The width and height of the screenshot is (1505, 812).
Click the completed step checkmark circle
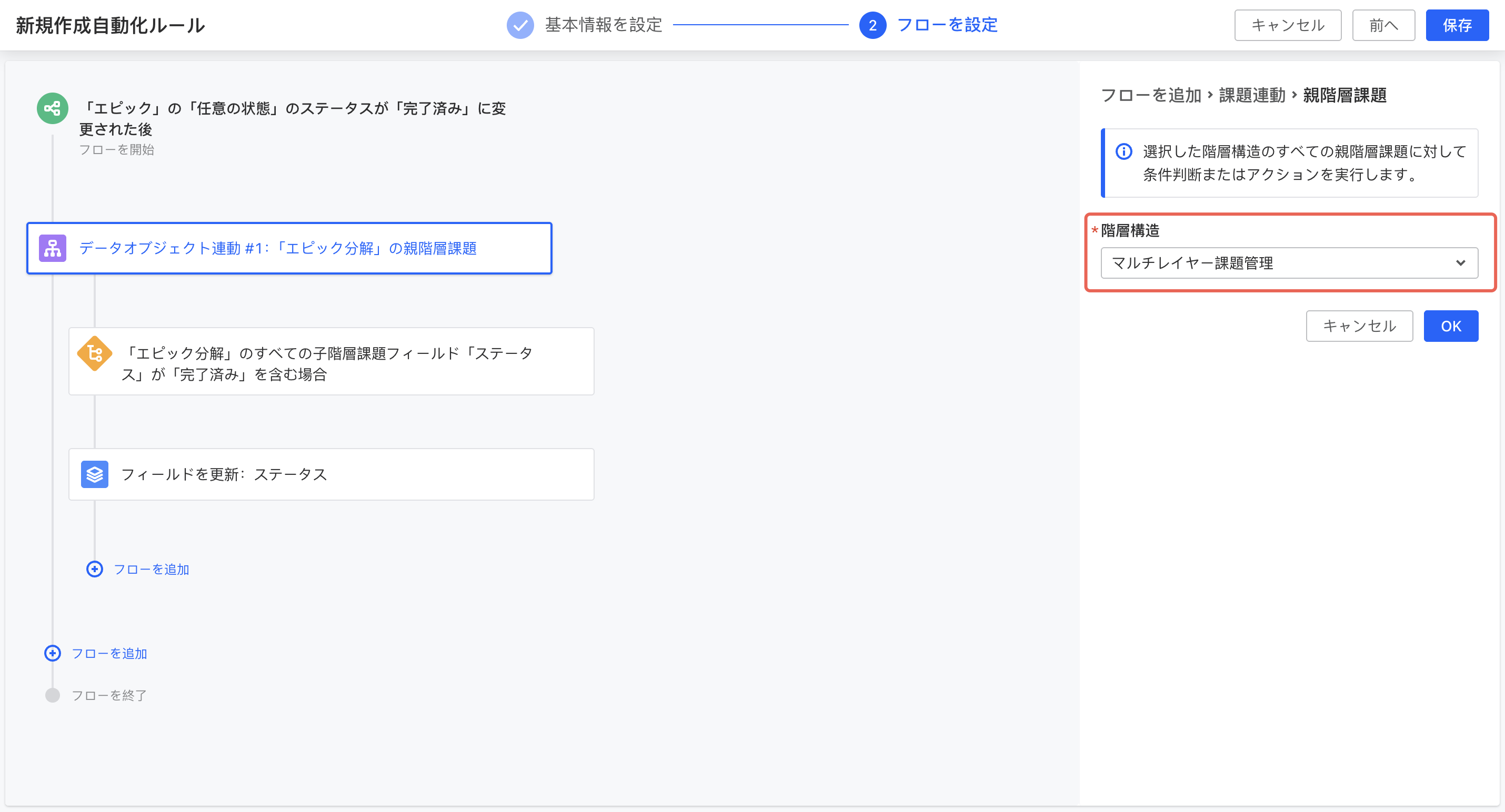(519, 25)
